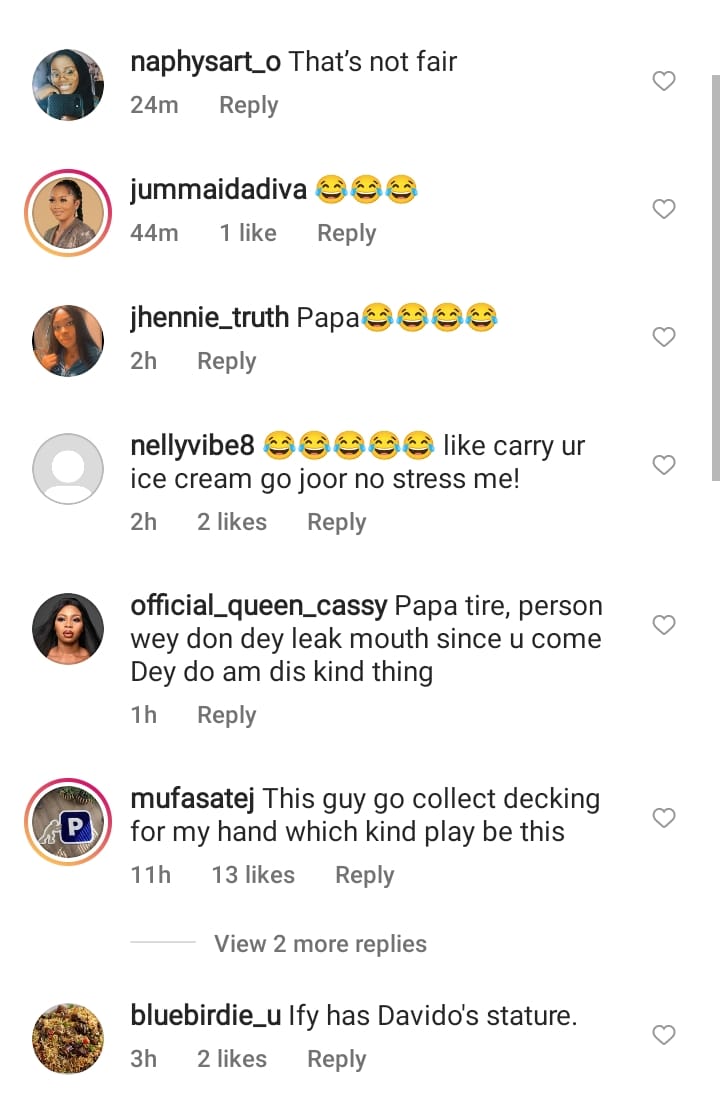
Task: Expand View 2 more replies
Action: point(320,944)
